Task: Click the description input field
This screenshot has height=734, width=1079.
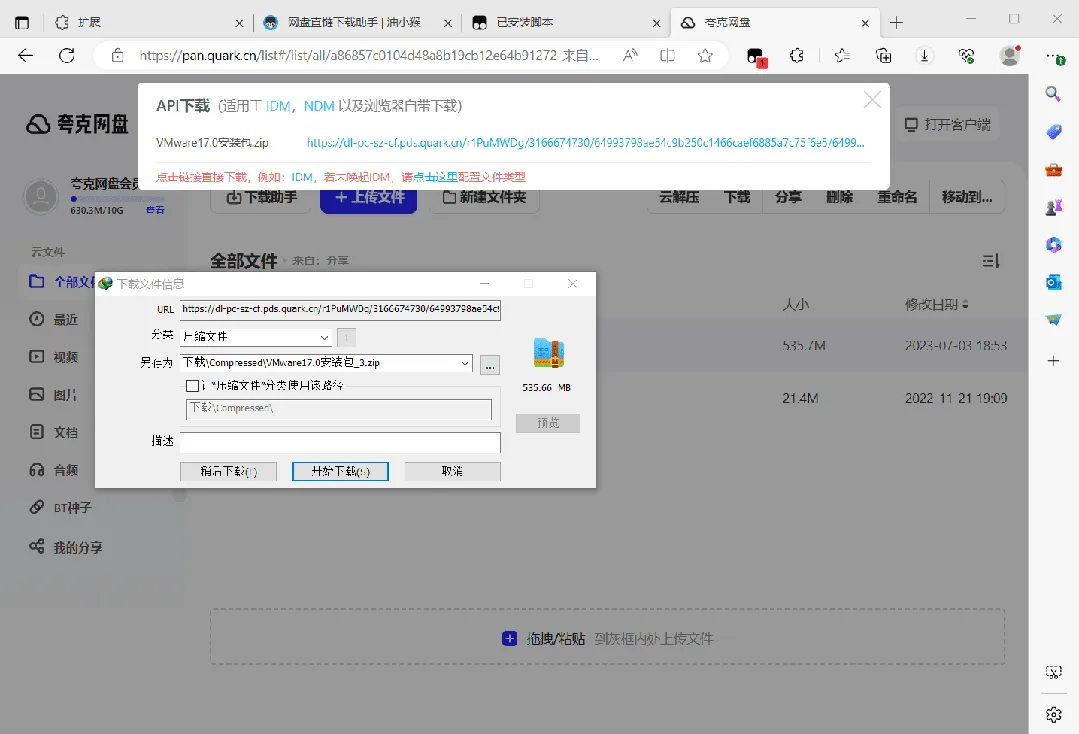Action: [x=340, y=442]
